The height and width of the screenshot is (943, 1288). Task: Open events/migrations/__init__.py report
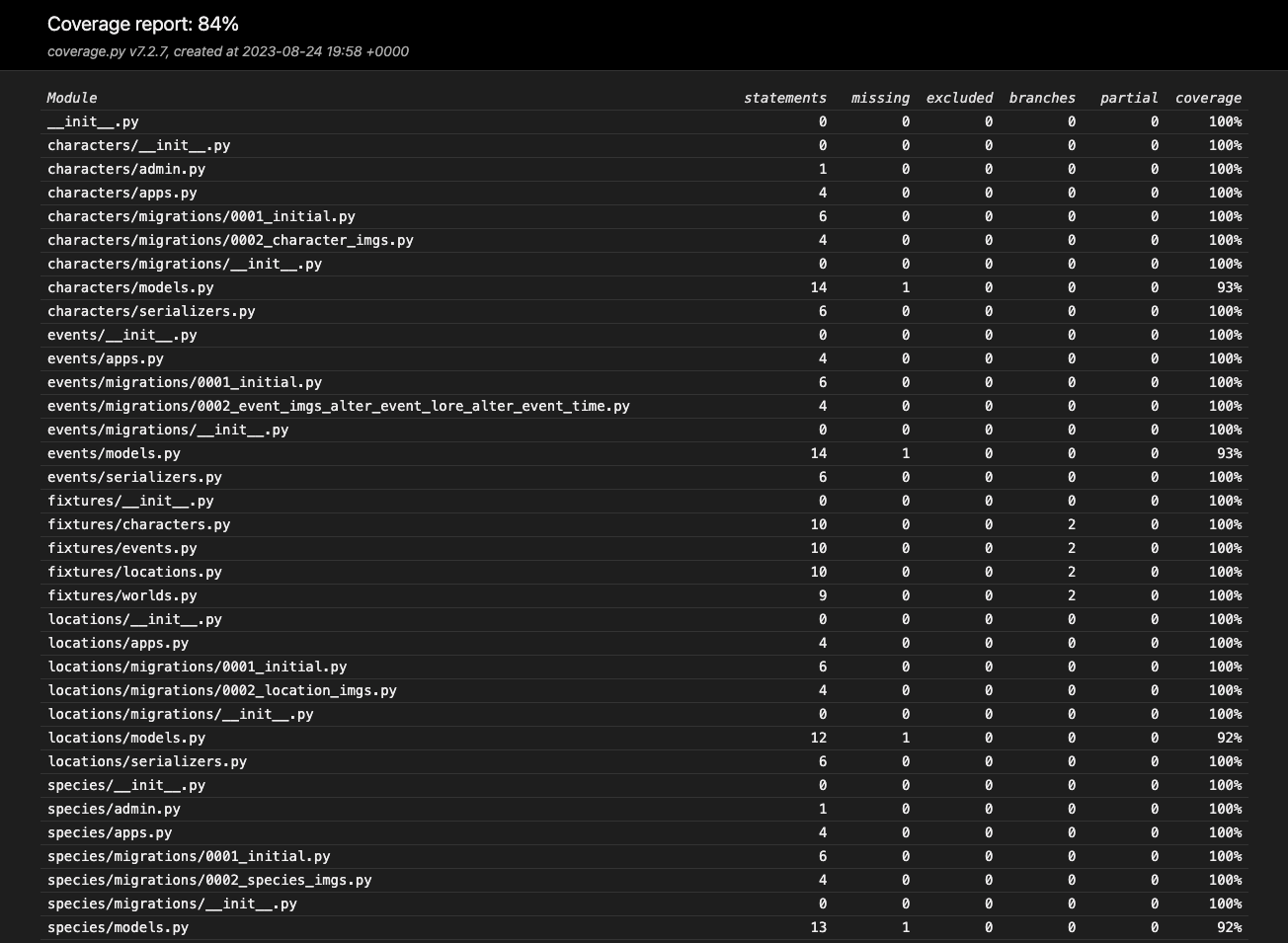[168, 430]
